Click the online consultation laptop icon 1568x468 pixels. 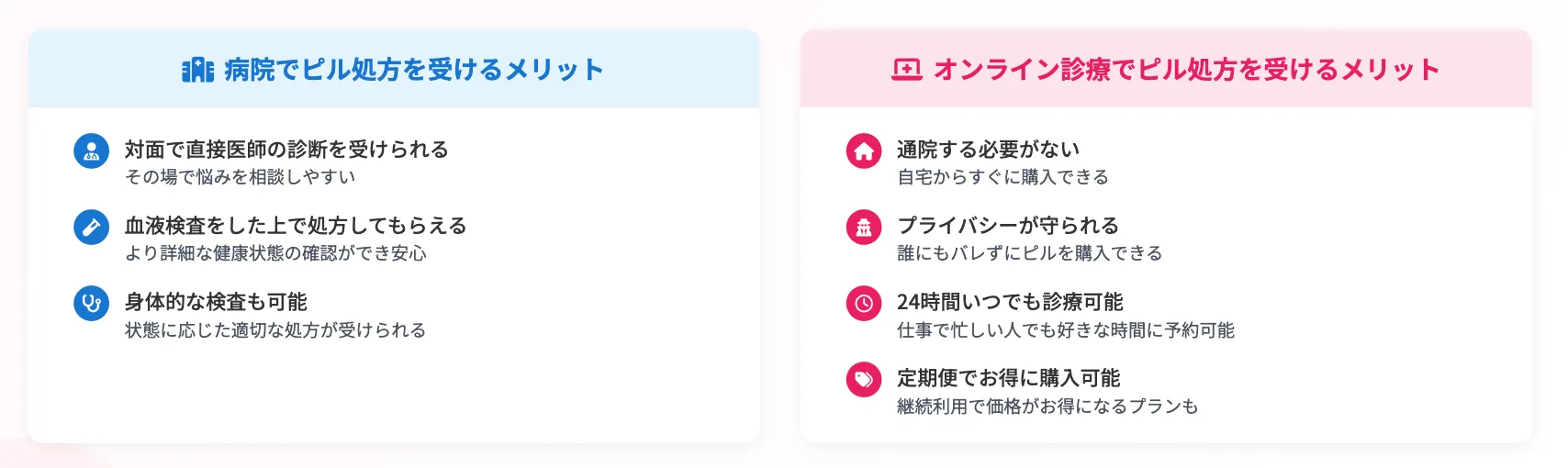pyautogui.click(x=907, y=70)
